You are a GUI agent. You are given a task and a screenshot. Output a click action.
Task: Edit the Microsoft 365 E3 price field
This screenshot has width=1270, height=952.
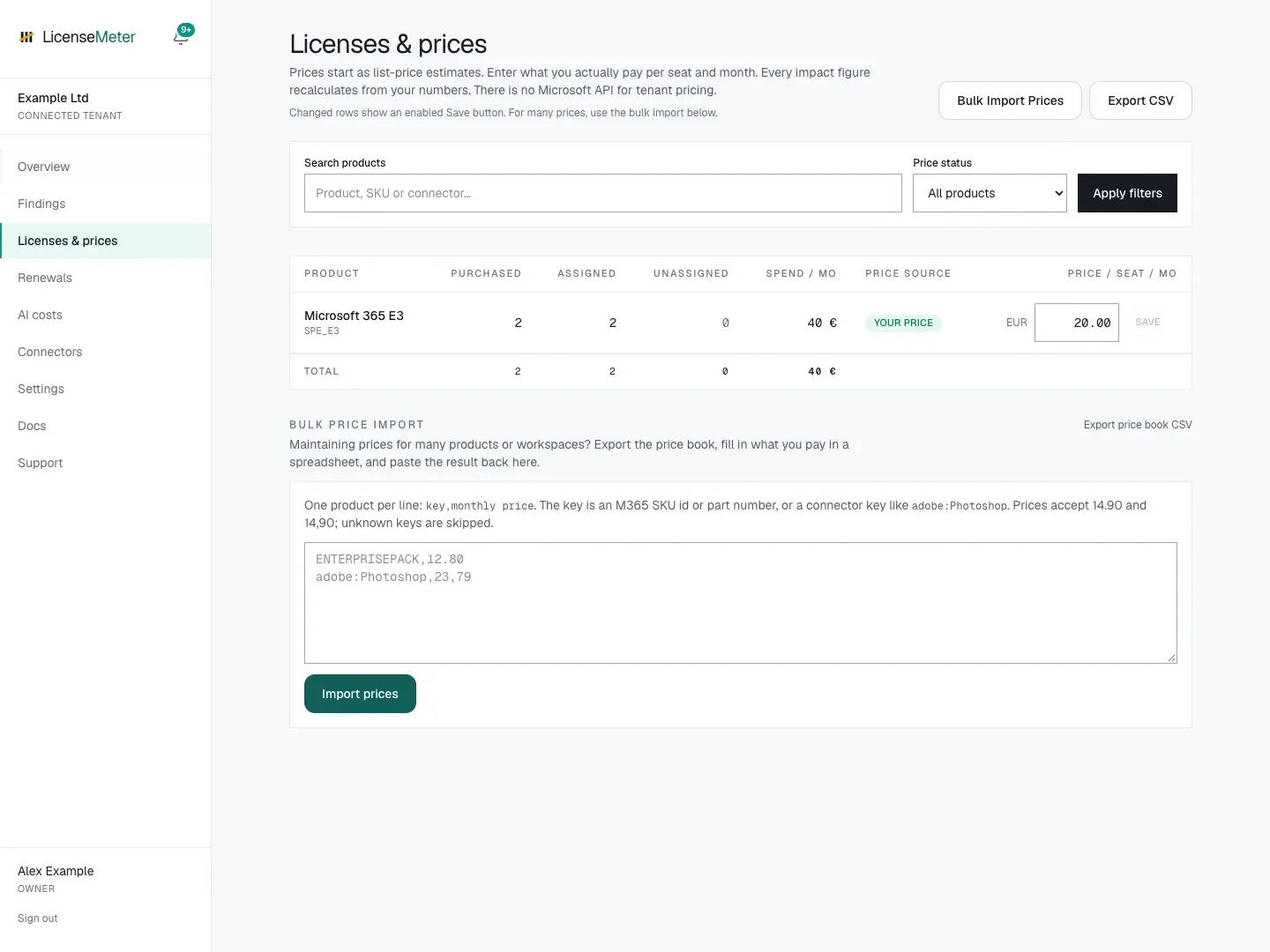1076,323
